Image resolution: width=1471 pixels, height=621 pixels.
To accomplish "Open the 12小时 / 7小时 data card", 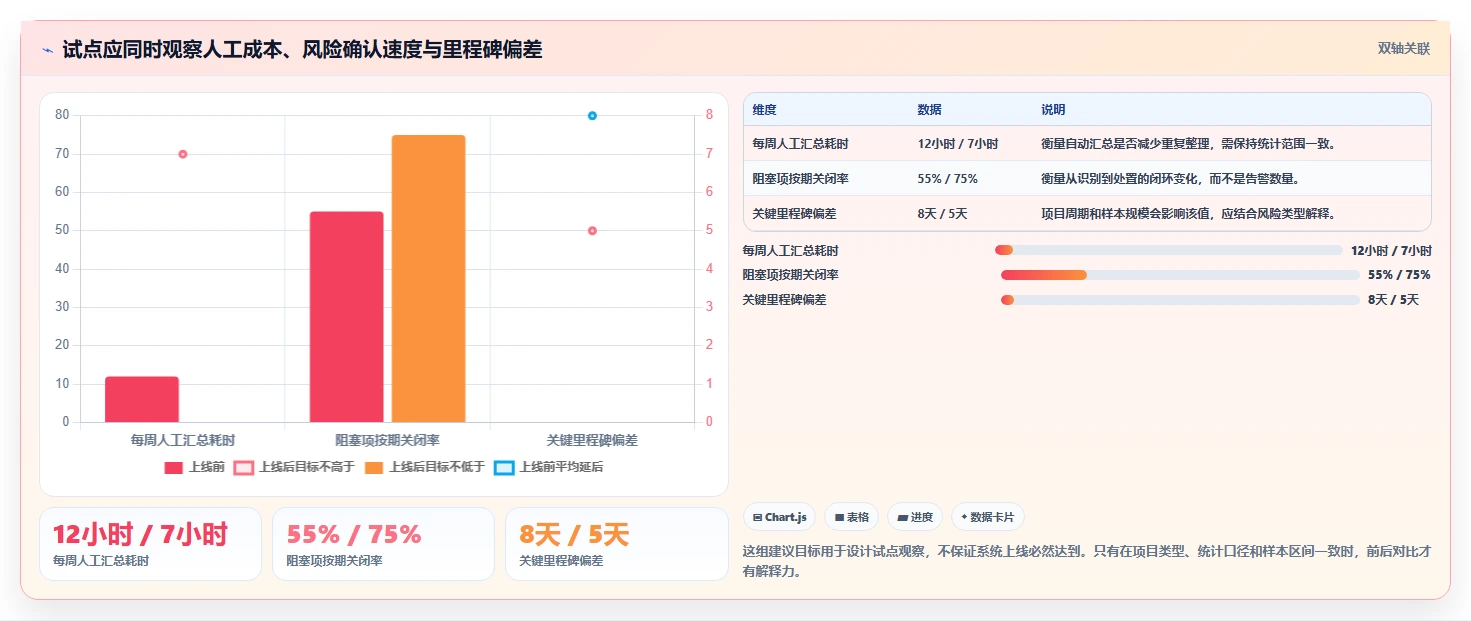I will tap(150, 544).
